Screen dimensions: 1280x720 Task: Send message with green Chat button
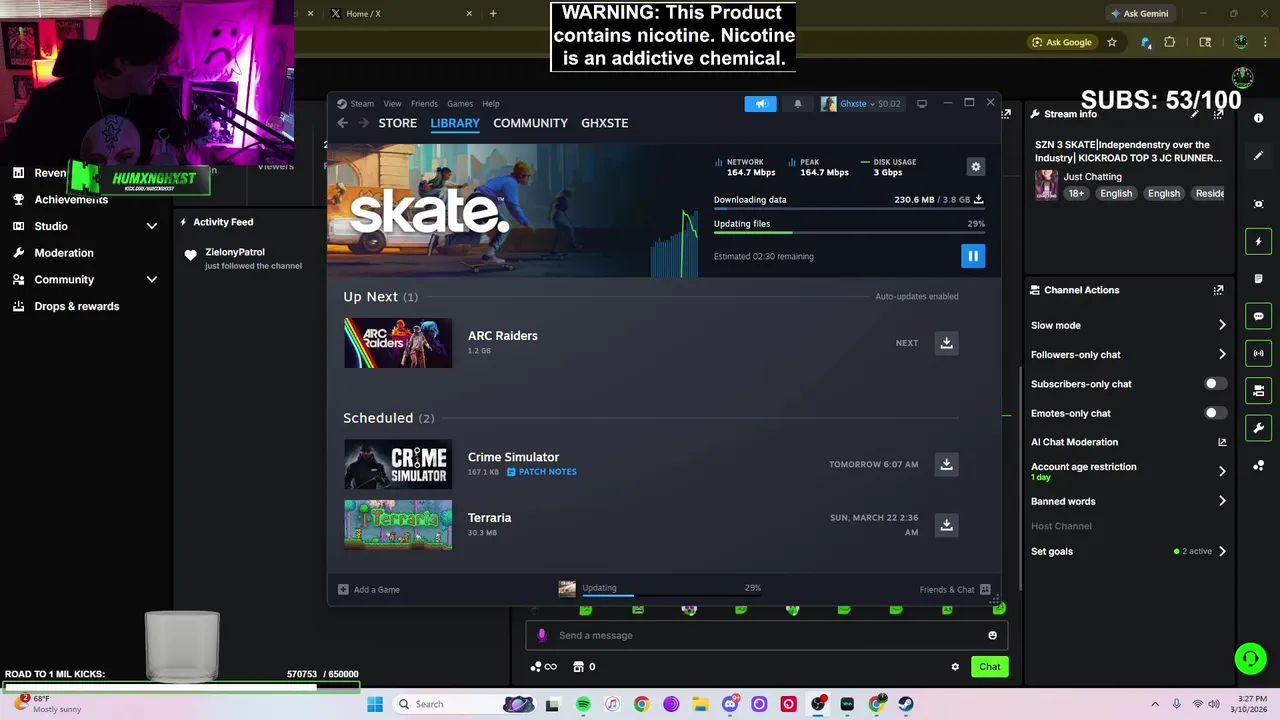pyautogui.click(x=989, y=667)
